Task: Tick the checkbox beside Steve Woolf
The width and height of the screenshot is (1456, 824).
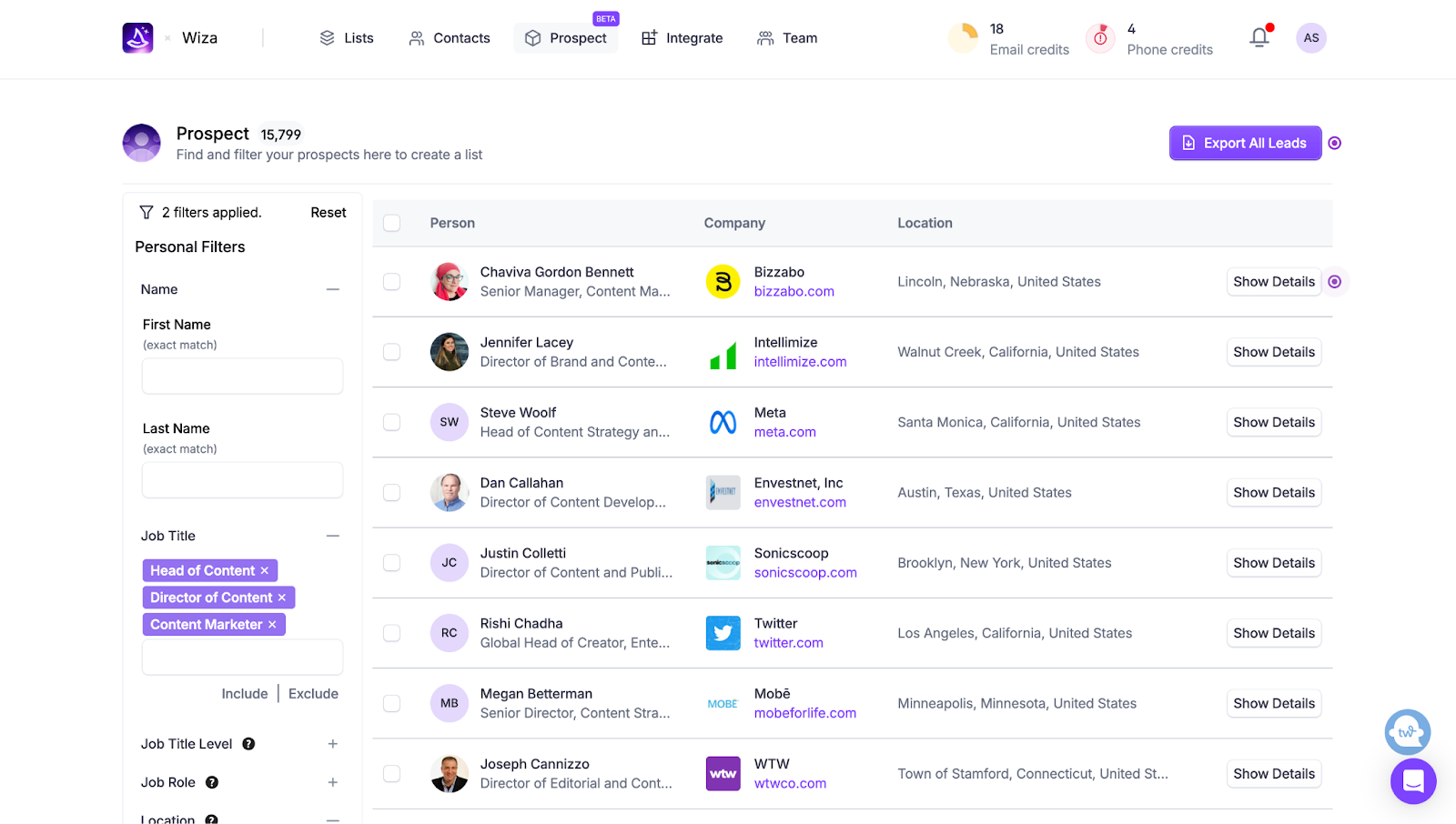Action: point(392,422)
